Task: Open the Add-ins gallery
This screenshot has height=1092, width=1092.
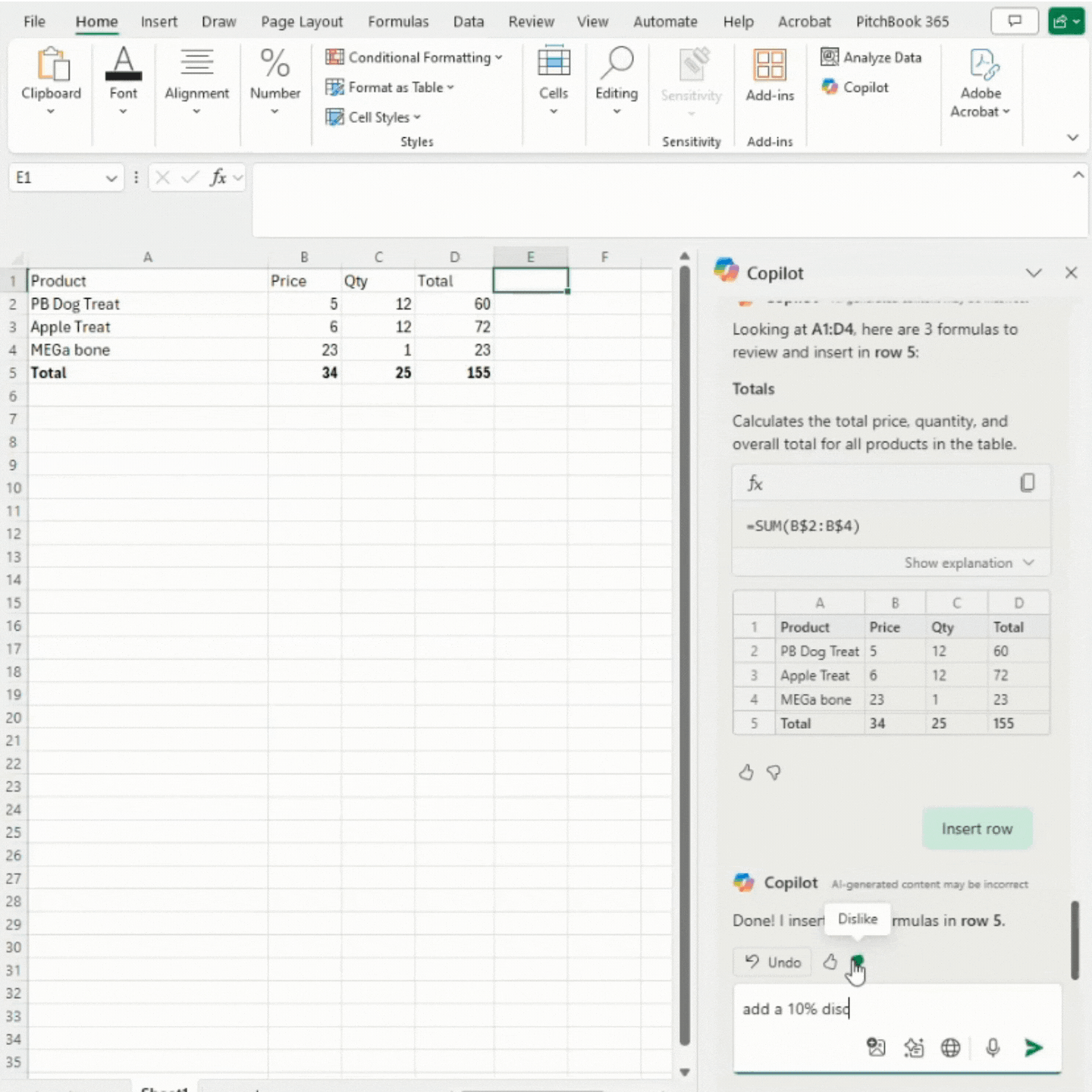Action: click(x=770, y=76)
